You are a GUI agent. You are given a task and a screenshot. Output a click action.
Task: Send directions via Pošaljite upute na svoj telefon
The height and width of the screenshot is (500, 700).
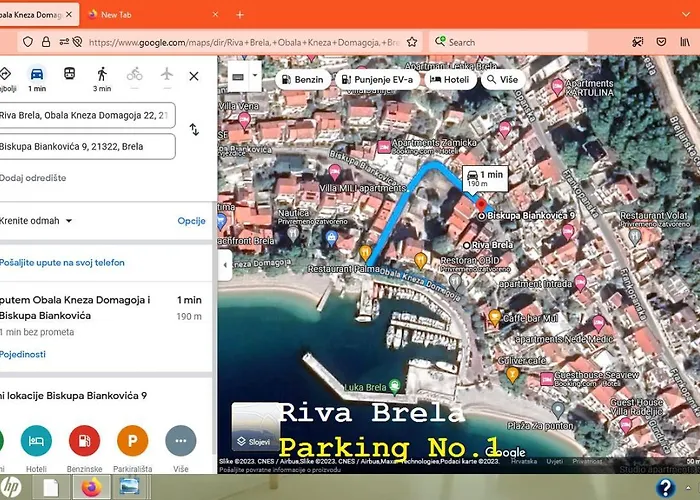pyautogui.click(x=62, y=263)
